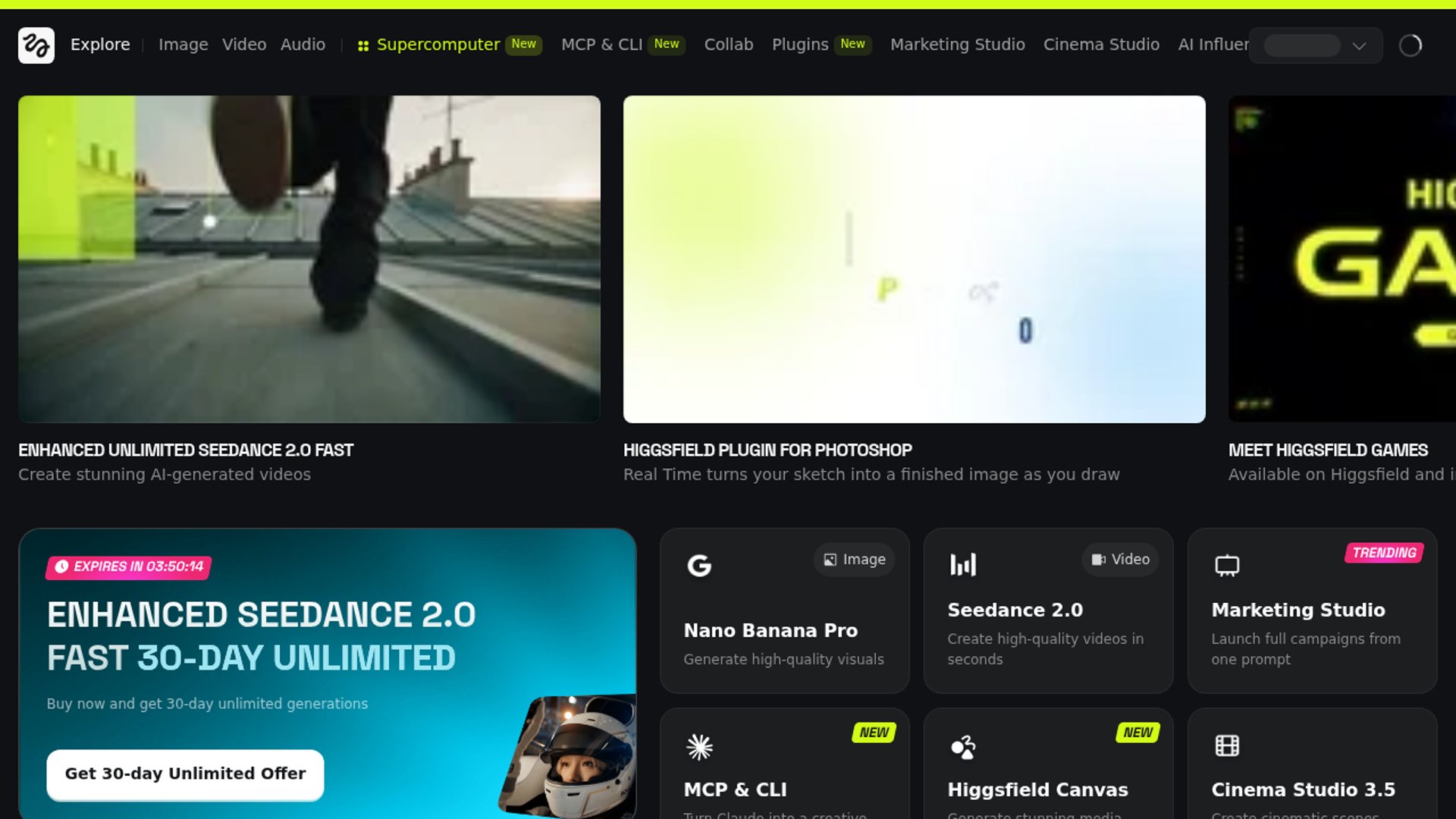Click the MCP & CLI starburst icon

pos(699,747)
